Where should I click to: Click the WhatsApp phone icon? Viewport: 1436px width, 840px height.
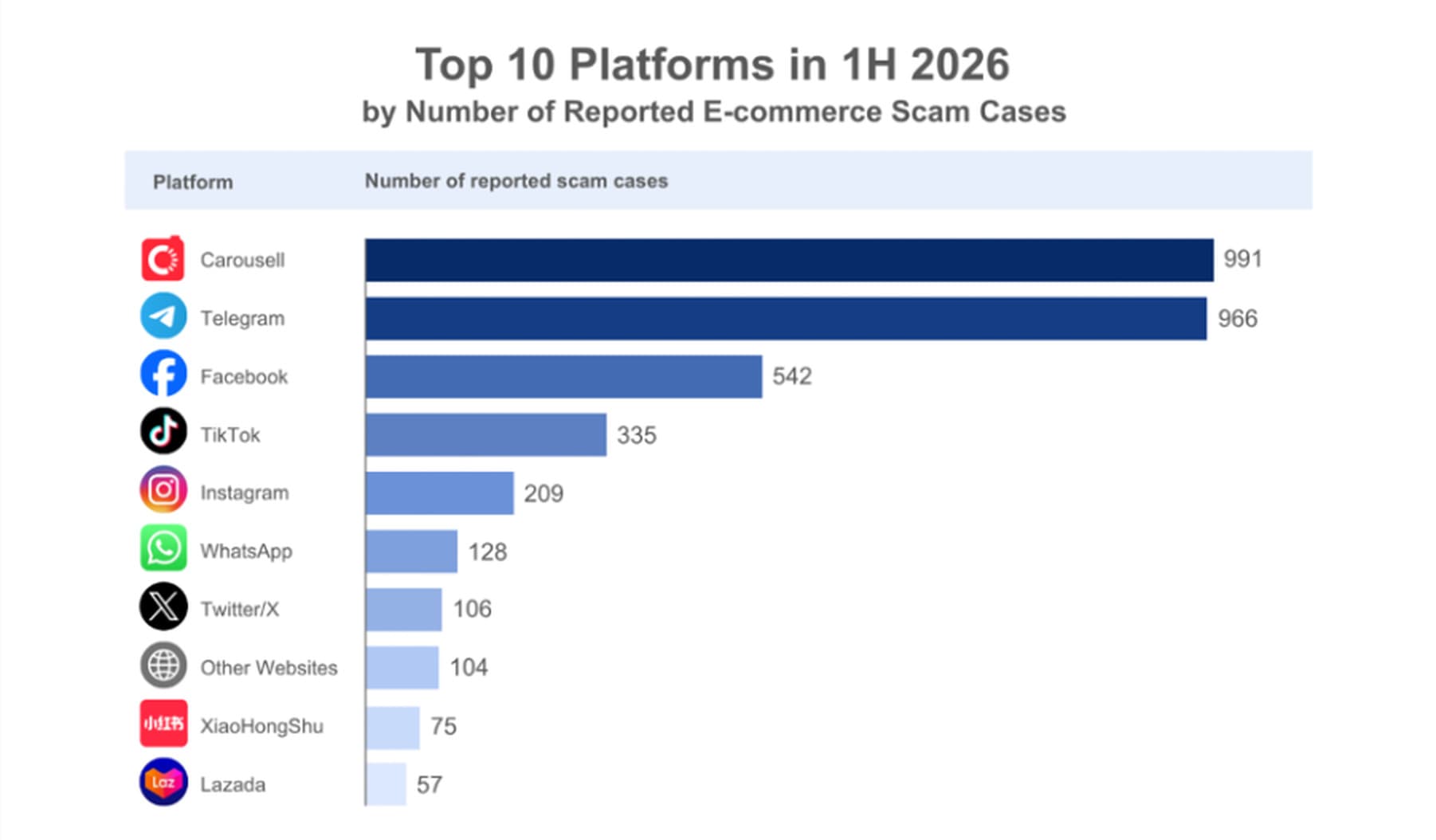(163, 548)
